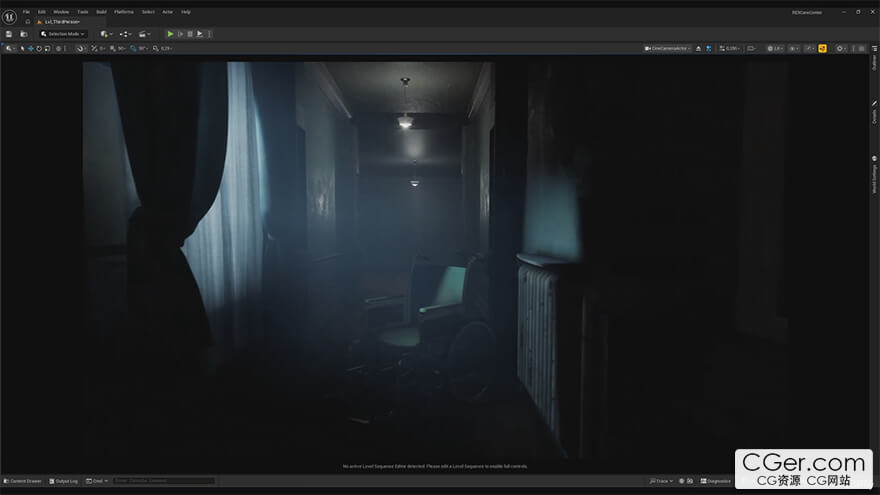Open the Build menu
Viewport: 880px width, 495px height.
point(101,11)
